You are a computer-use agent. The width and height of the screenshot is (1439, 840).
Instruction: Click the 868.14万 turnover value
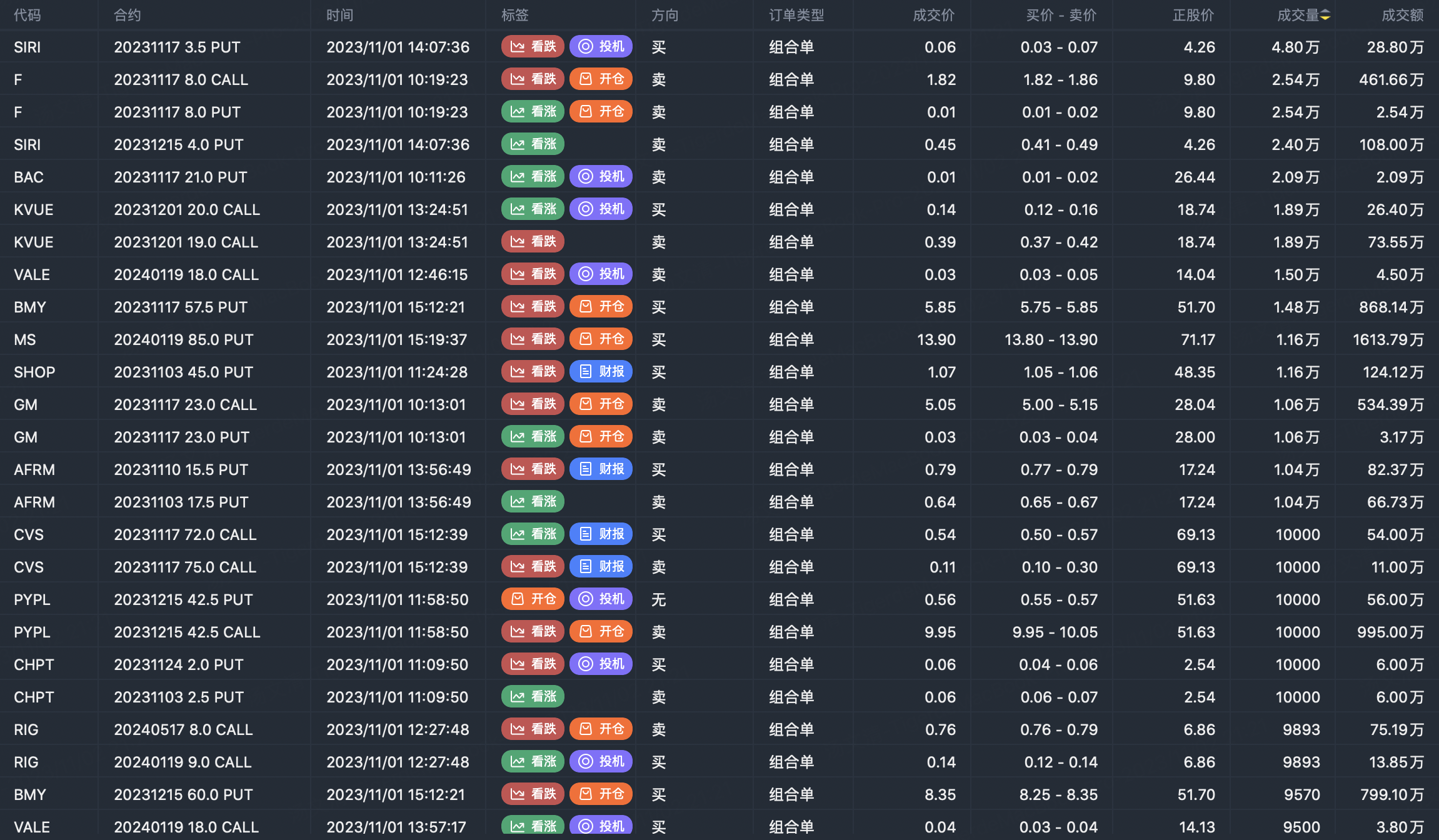click(x=1391, y=307)
